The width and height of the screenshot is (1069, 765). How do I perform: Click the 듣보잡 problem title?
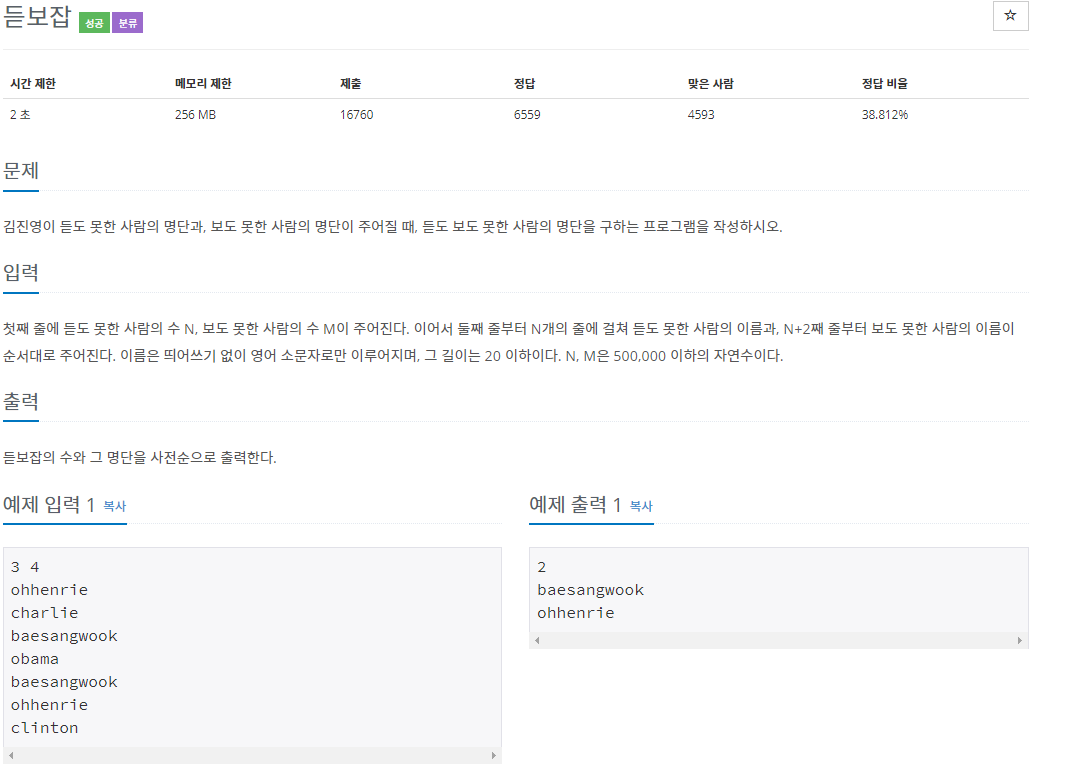pyautogui.click(x=37, y=17)
